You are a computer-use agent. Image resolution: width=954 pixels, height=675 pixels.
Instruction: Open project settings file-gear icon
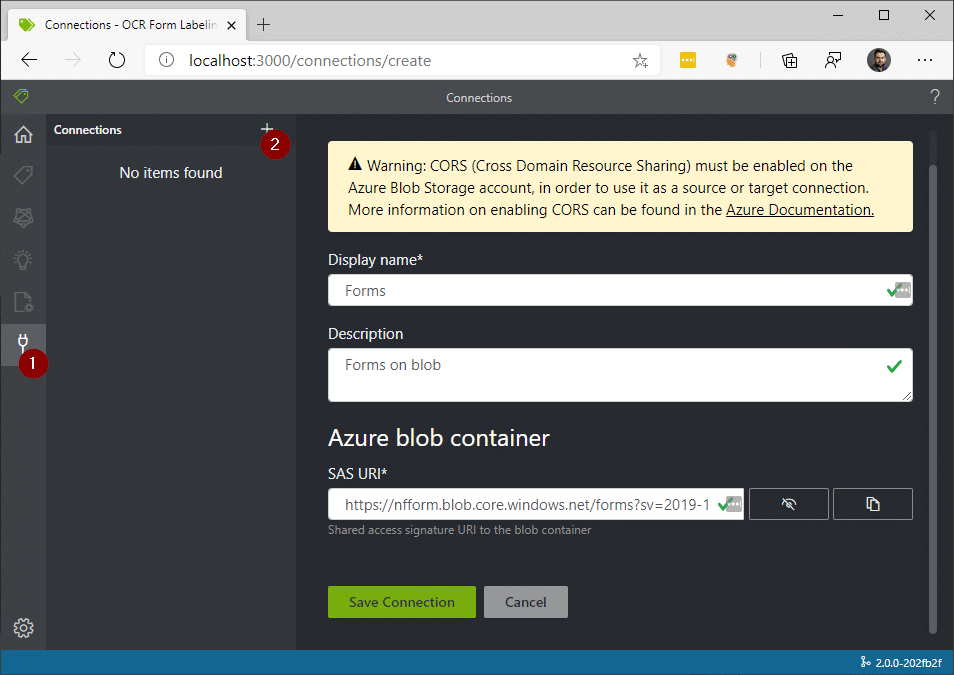pos(23,302)
